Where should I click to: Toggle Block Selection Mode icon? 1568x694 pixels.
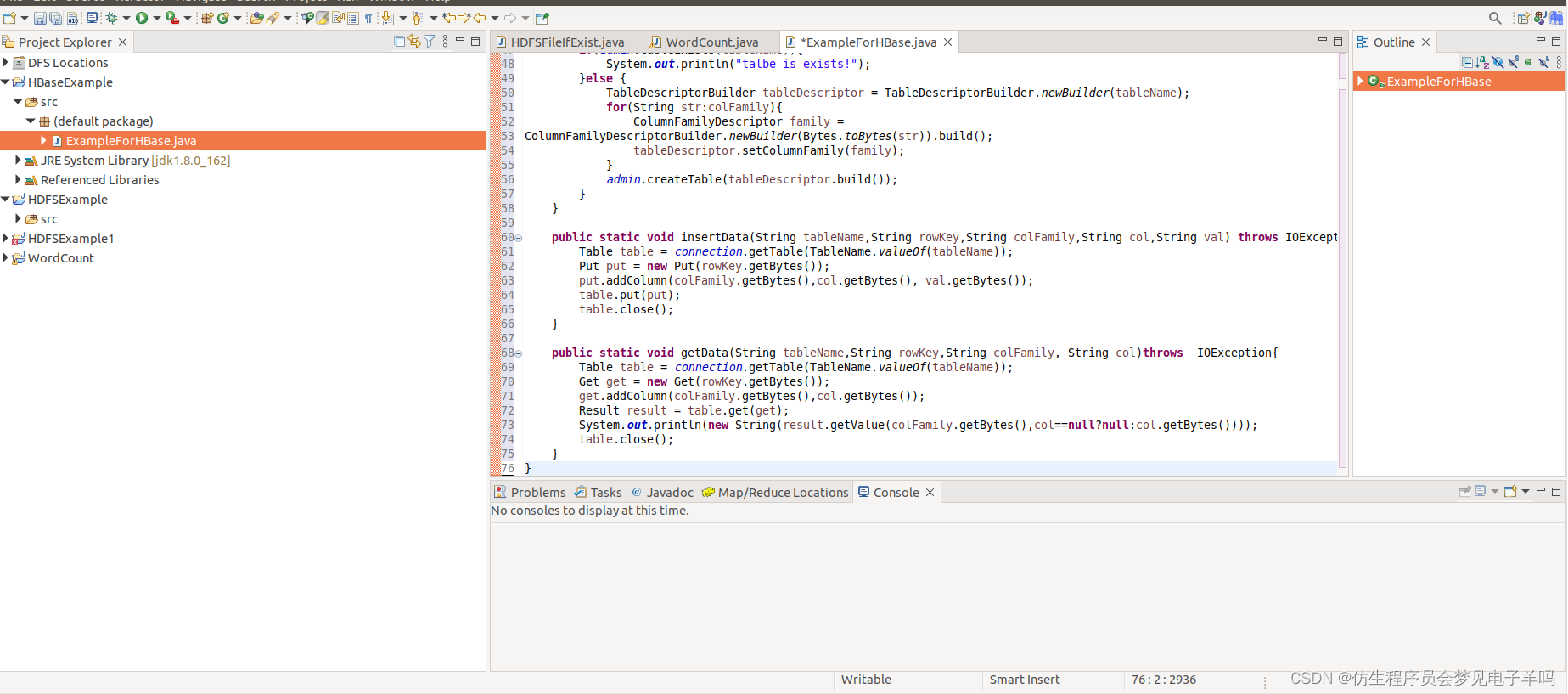click(353, 18)
